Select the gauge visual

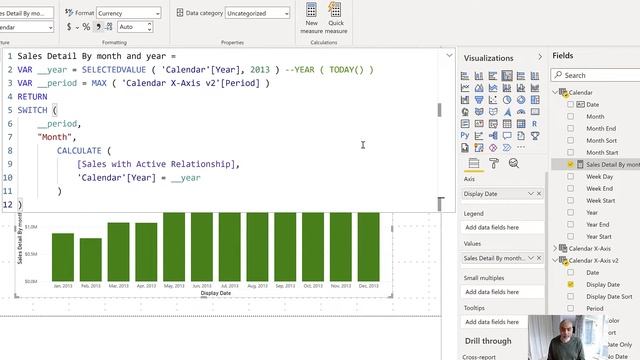[x=521, y=111]
